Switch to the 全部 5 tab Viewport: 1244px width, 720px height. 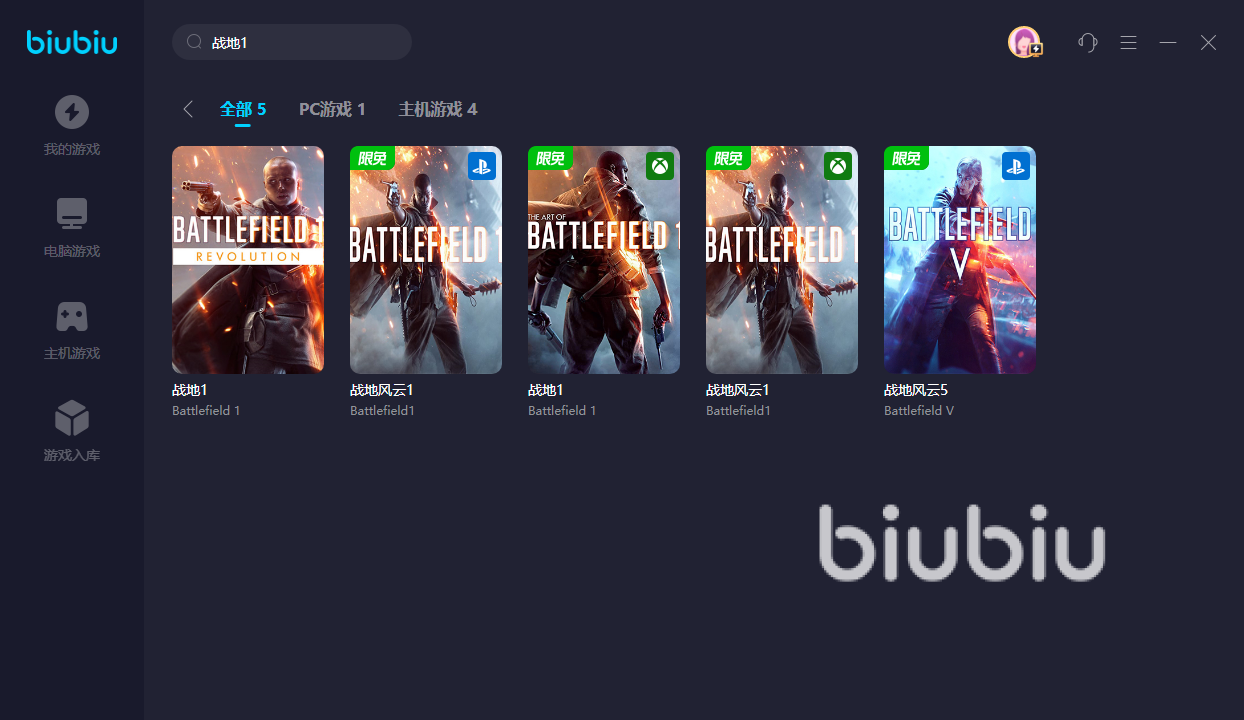pos(243,109)
